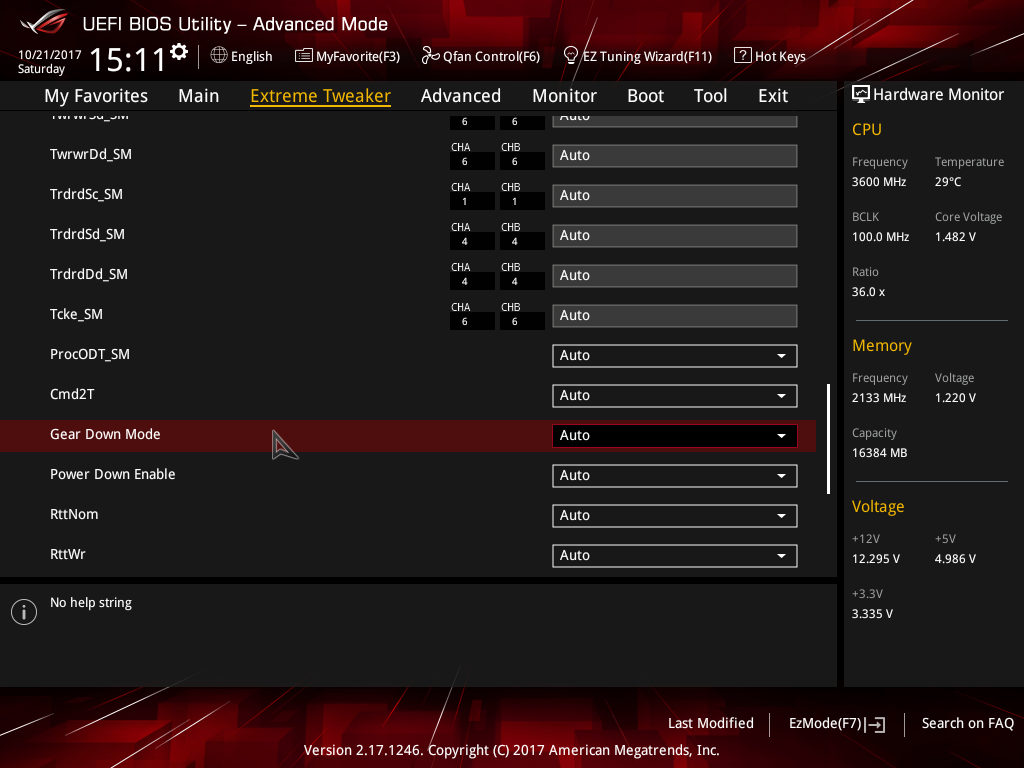The height and width of the screenshot is (768, 1024).
Task: Click the Qfan Control fan icon
Action: pos(430,56)
